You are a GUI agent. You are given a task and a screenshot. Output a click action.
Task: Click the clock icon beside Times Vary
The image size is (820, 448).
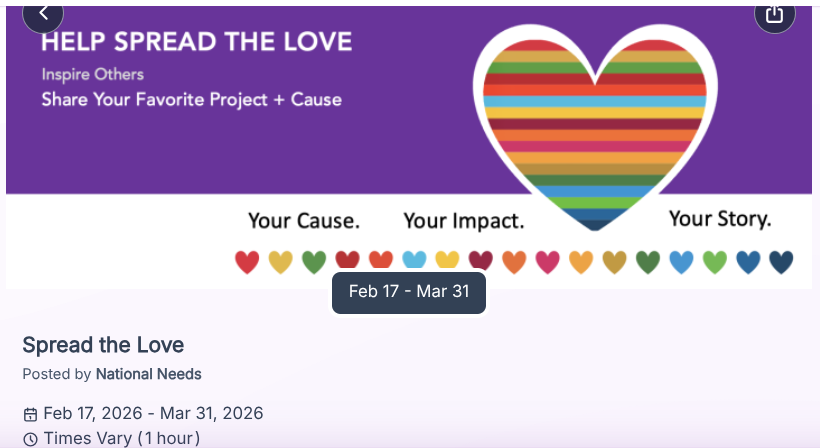click(30, 439)
